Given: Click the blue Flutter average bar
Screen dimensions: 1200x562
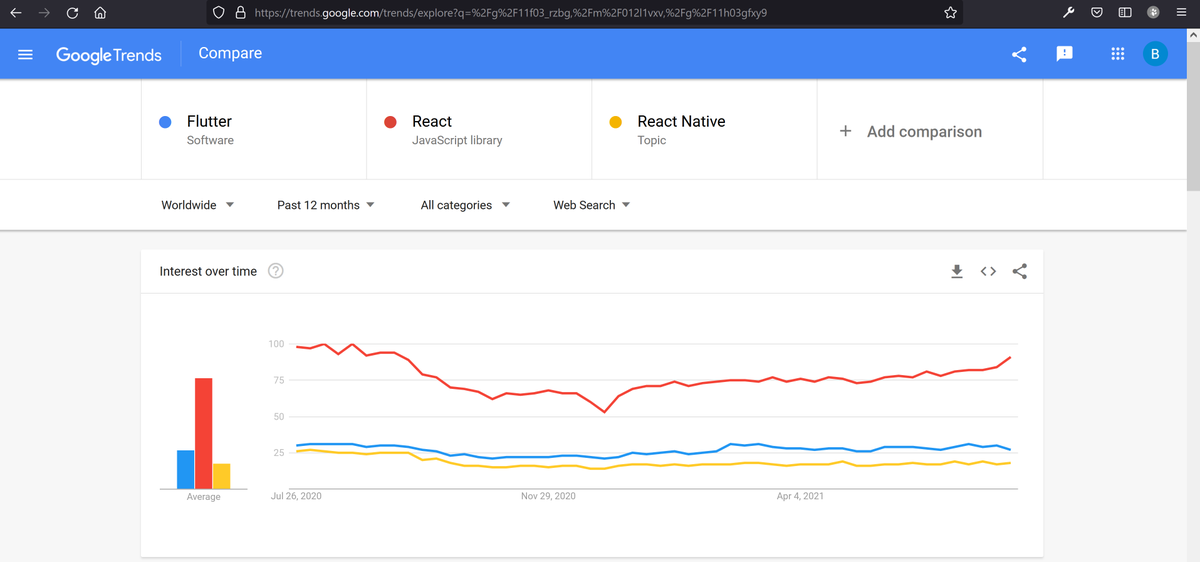Looking at the screenshot, I should [x=185, y=469].
